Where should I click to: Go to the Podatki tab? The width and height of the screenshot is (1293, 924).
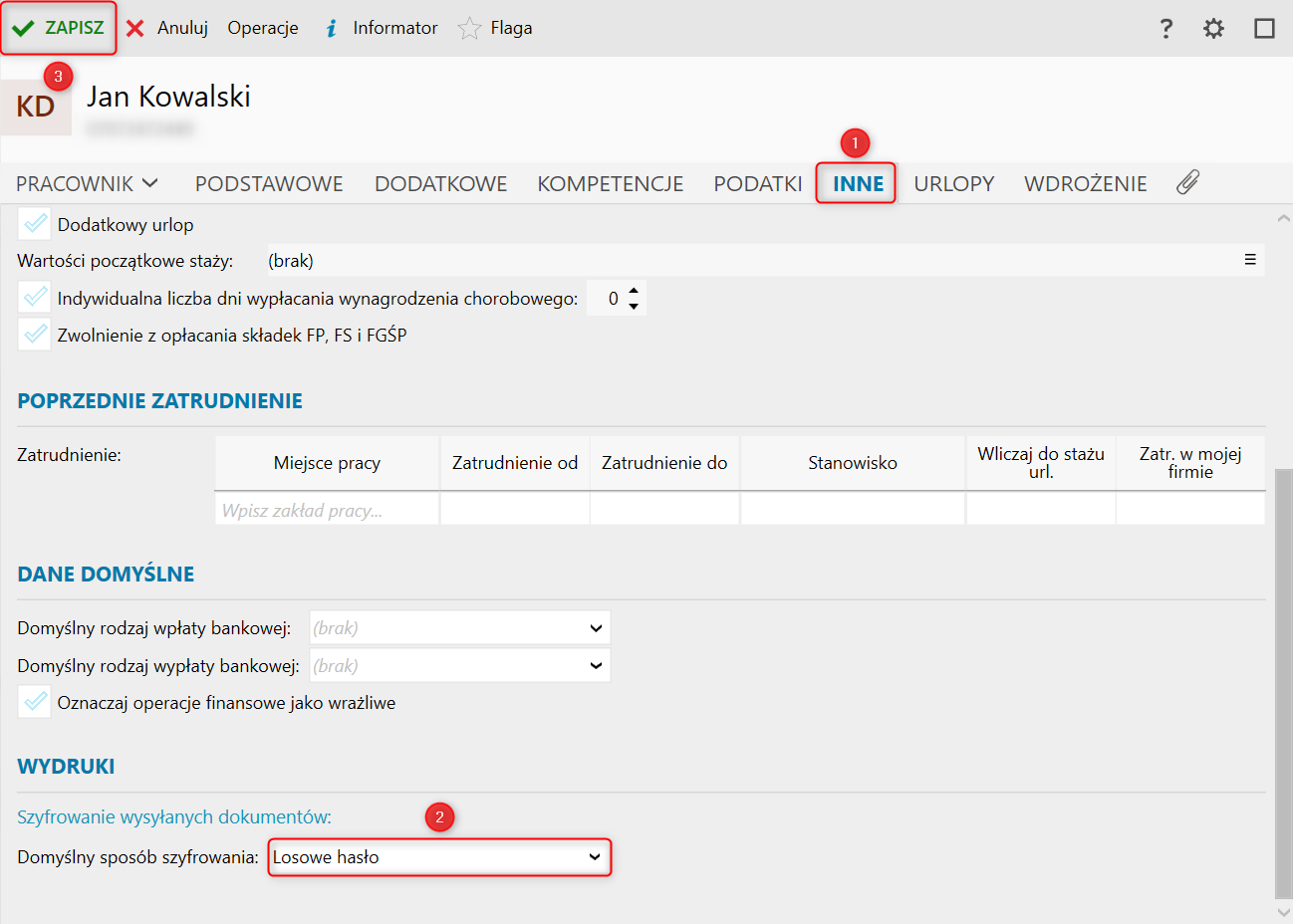[758, 183]
